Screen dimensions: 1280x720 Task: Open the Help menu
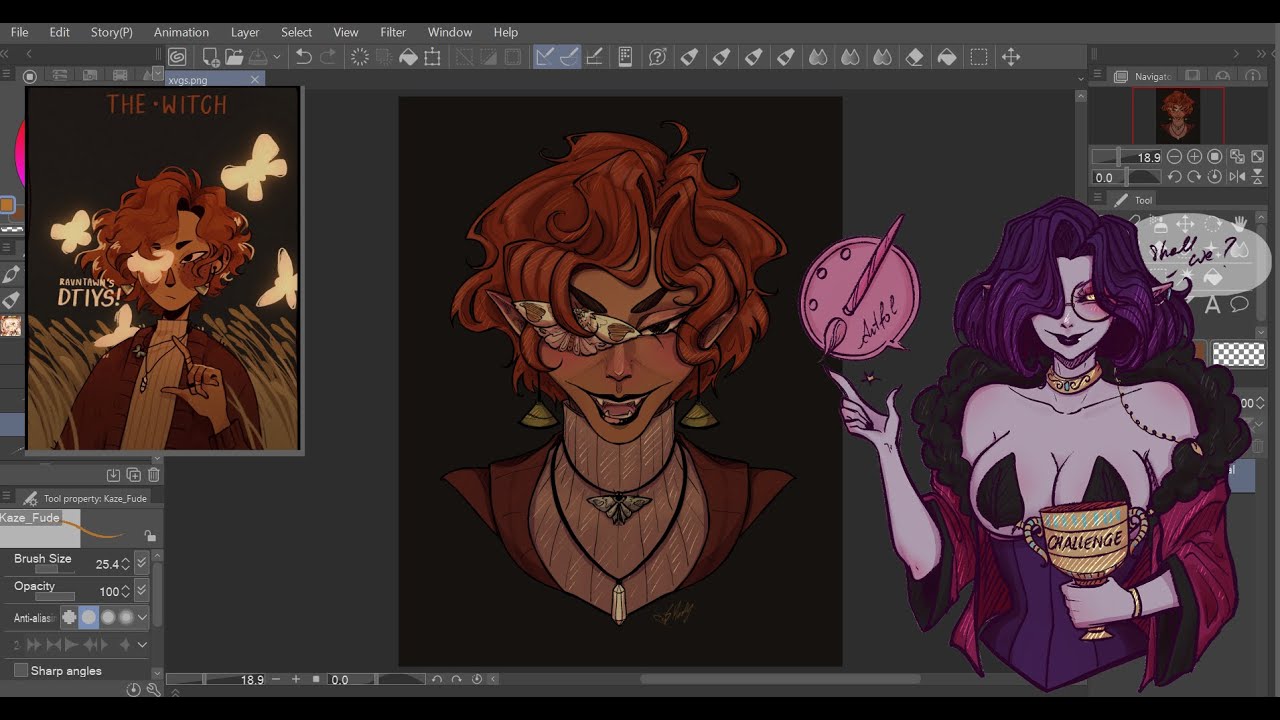click(x=506, y=32)
